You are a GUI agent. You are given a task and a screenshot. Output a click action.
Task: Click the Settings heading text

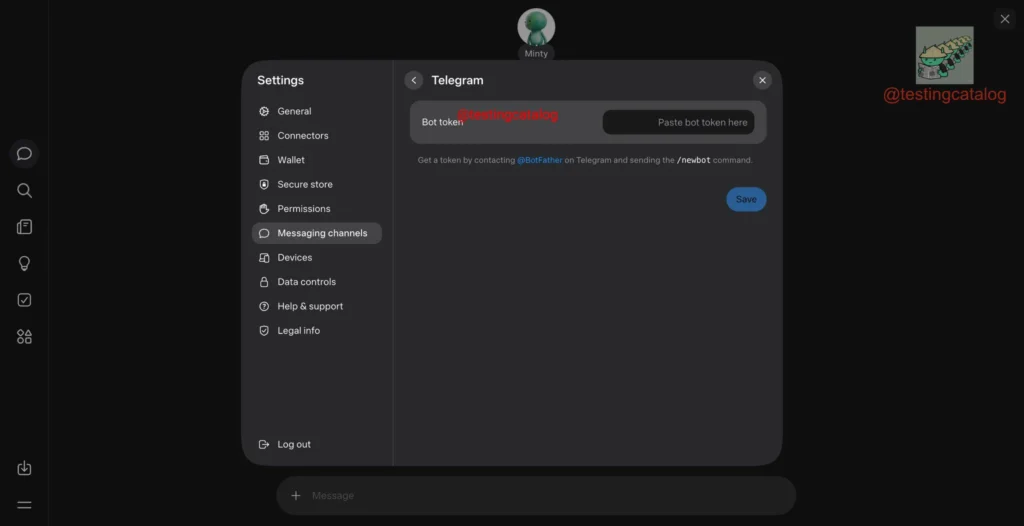click(280, 80)
